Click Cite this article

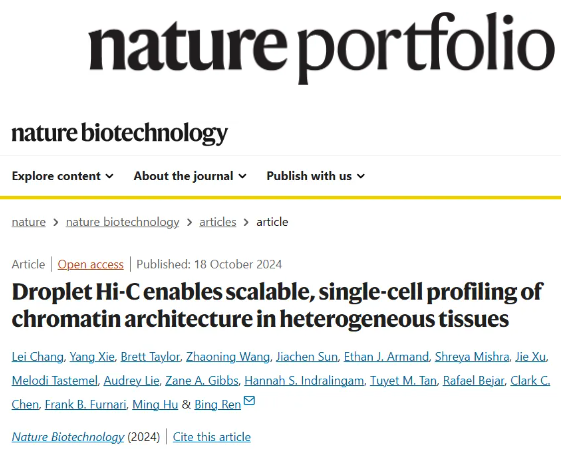[212, 437]
